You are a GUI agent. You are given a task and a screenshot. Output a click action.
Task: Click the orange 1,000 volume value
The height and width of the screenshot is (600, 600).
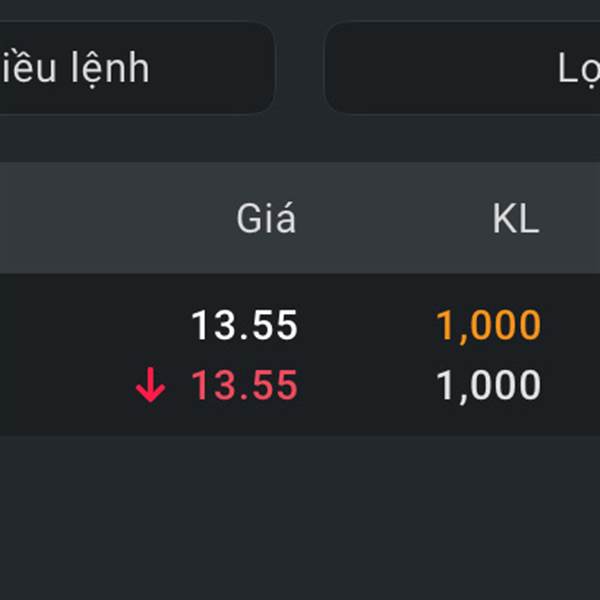click(x=489, y=326)
